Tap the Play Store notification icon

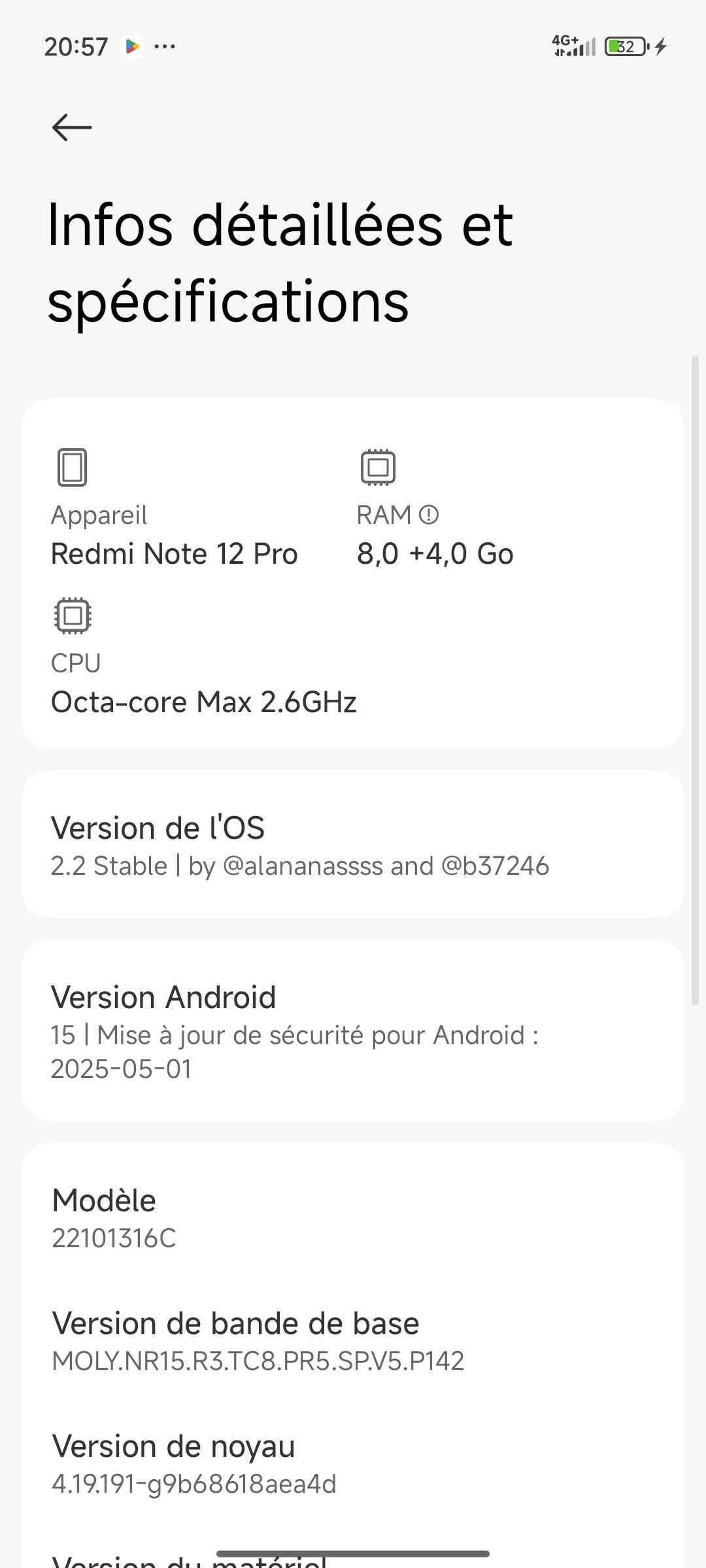click(x=133, y=46)
